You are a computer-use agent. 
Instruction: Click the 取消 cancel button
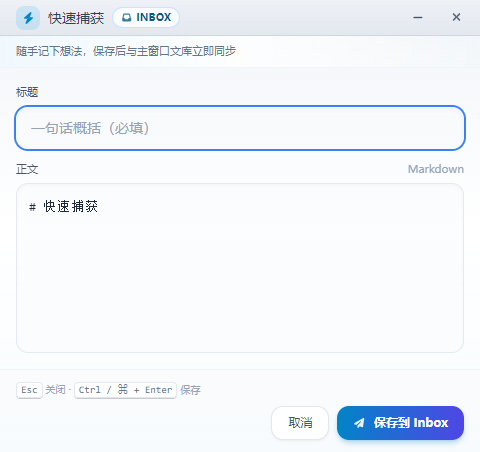pyautogui.click(x=300, y=423)
